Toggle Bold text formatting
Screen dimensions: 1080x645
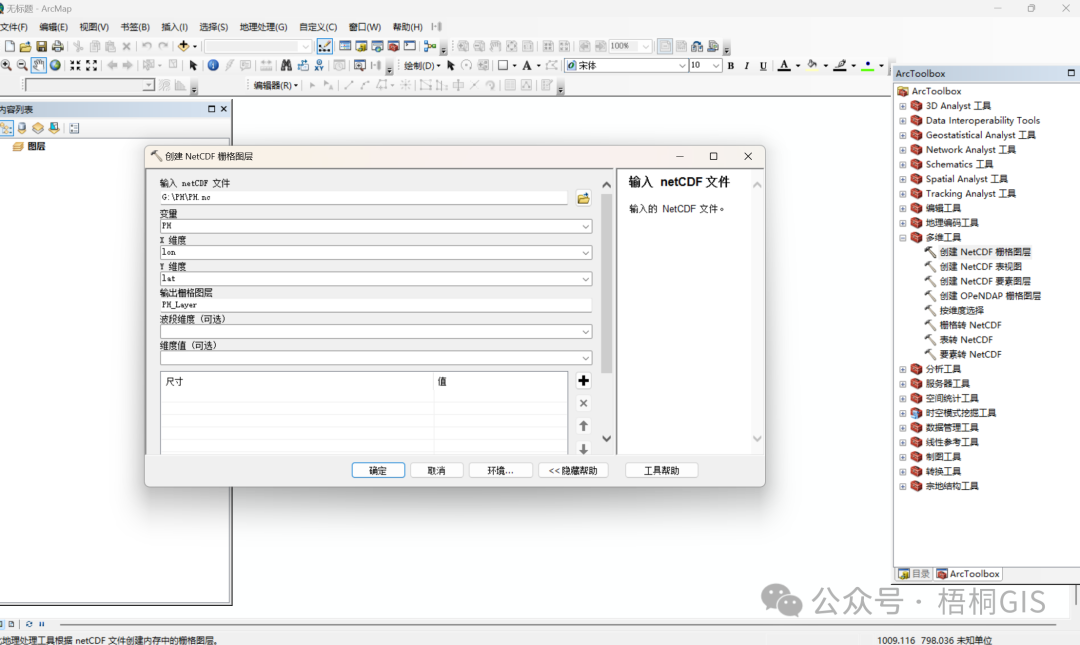point(731,65)
